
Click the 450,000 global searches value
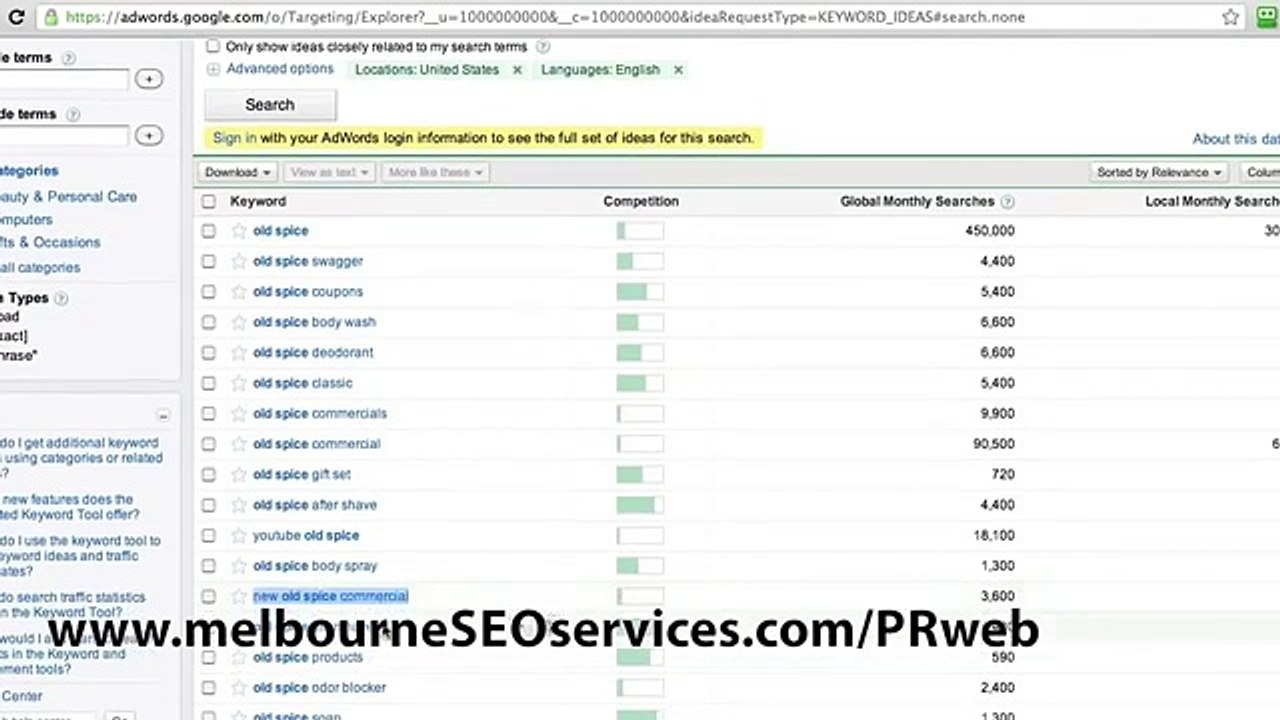point(988,231)
